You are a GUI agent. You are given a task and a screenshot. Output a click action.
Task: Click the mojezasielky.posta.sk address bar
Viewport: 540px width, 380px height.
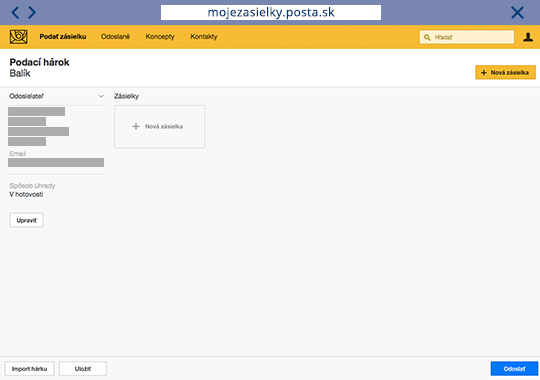point(271,12)
